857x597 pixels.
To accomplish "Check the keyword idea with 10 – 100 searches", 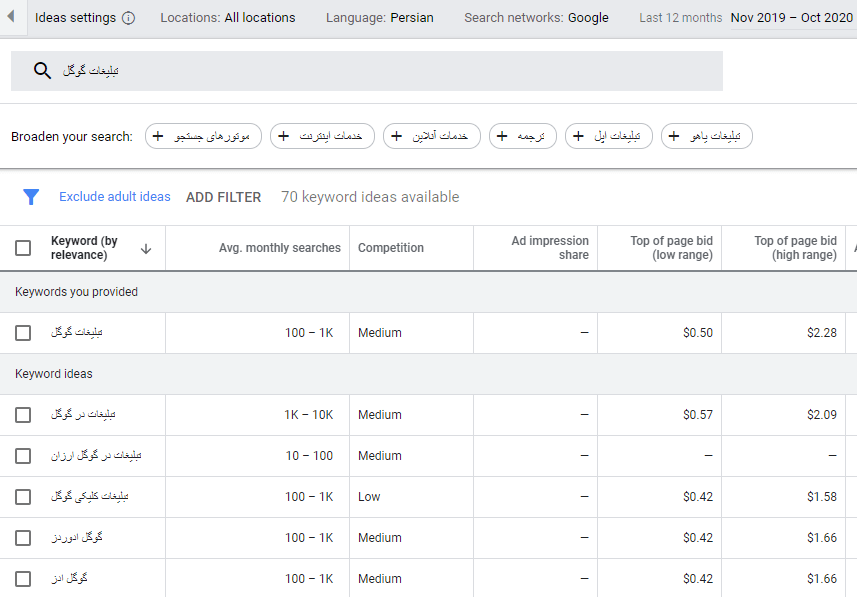I will pos(23,456).
